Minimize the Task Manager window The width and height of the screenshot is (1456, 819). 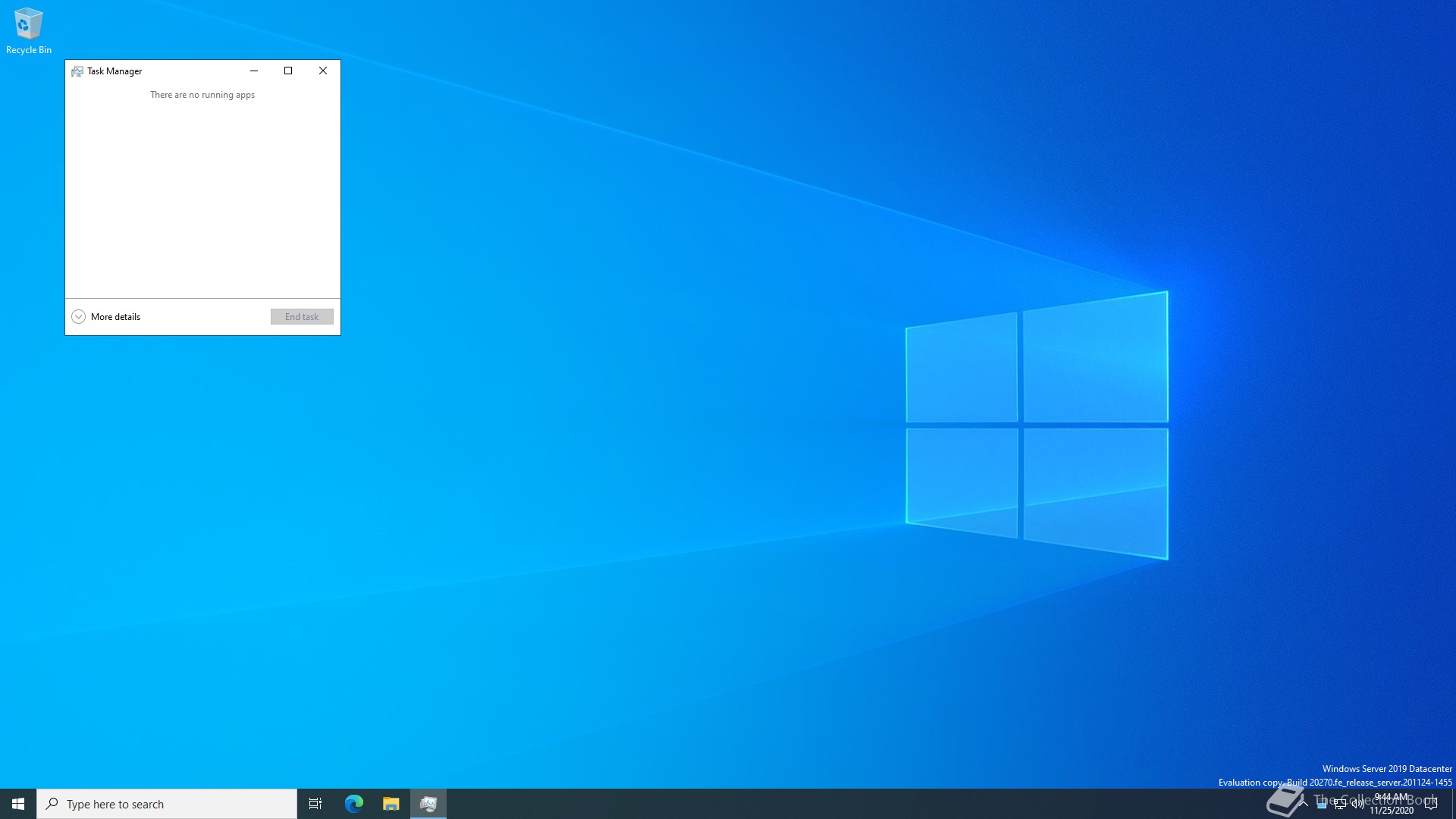[x=254, y=71]
